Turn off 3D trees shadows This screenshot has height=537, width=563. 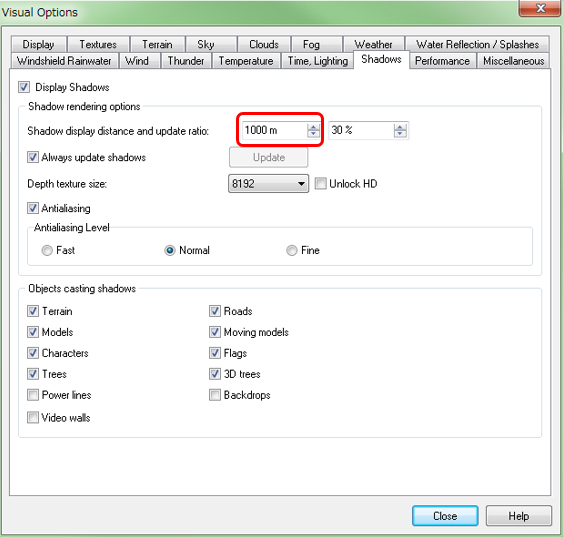point(215,374)
